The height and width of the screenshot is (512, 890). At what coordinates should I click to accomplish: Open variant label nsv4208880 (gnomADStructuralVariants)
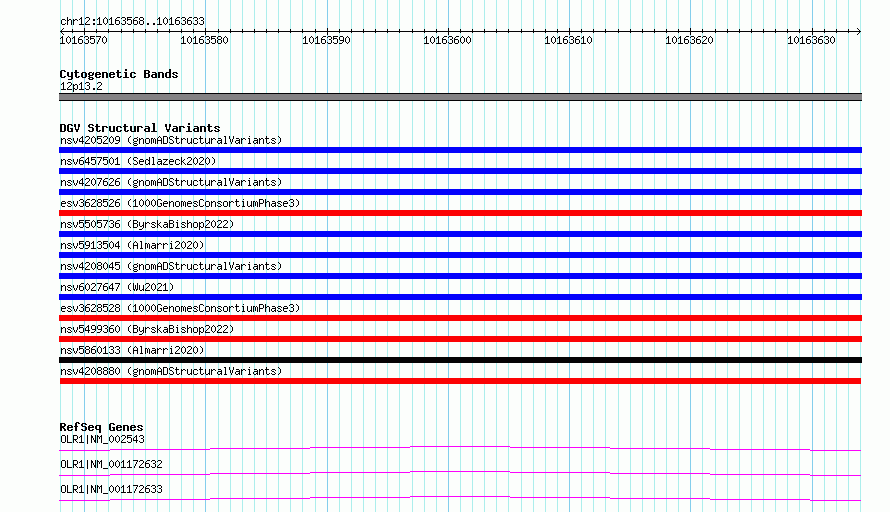pos(171,371)
